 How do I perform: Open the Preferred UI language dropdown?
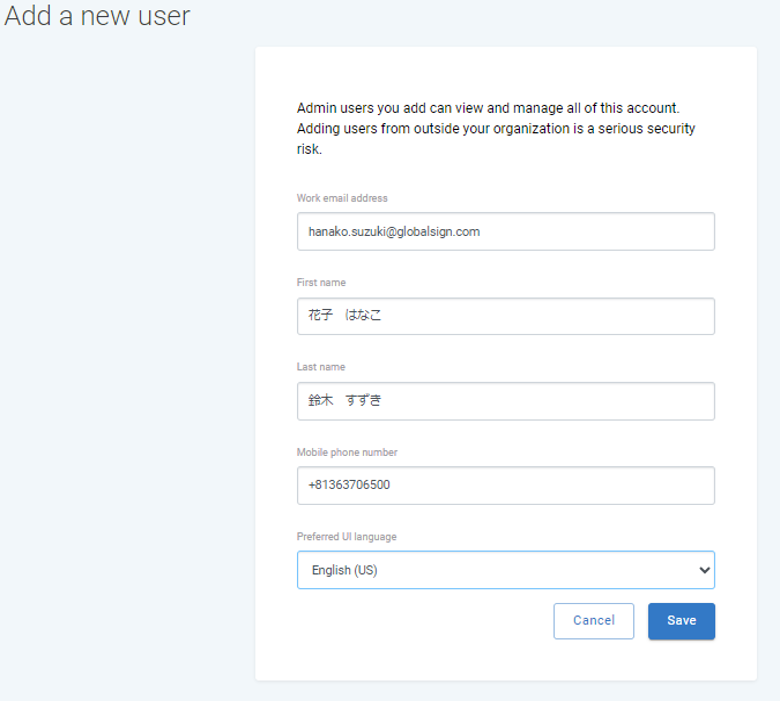coord(505,570)
